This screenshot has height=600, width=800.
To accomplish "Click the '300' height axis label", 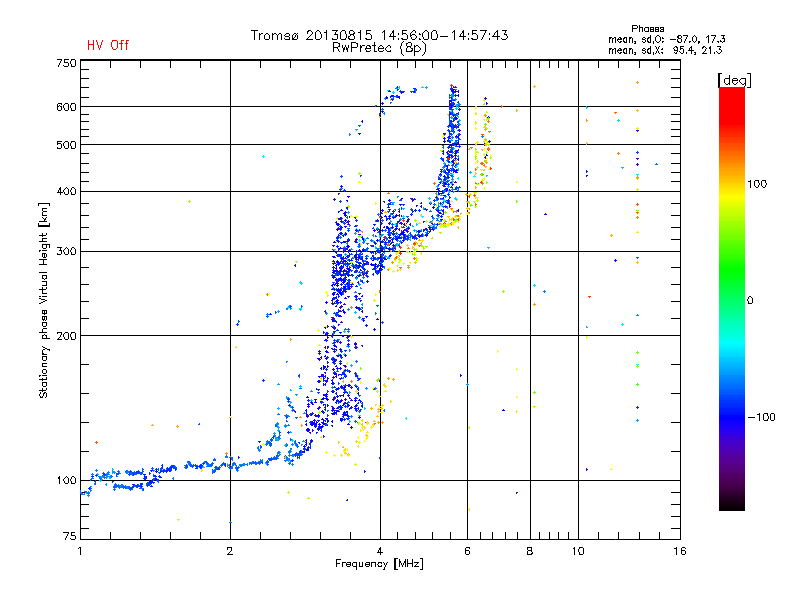I will 66,252.
